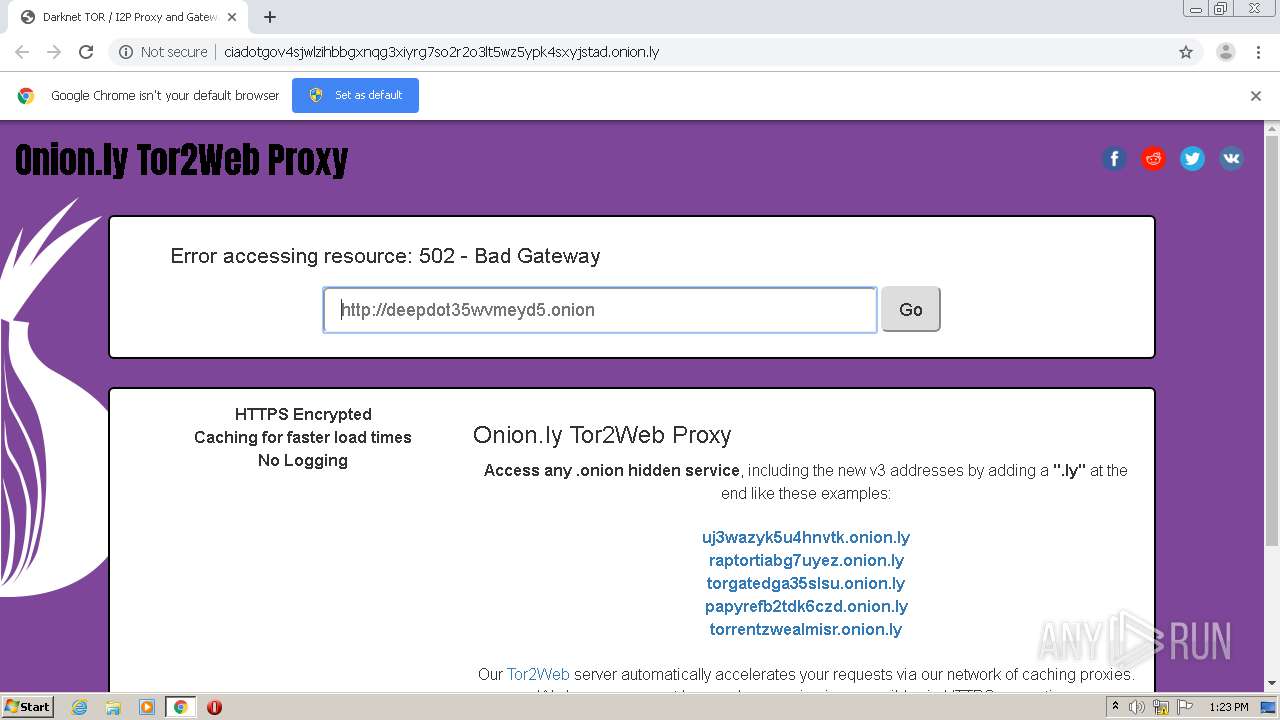Image resolution: width=1280 pixels, height=720 pixels.
Task: Open the Windows Start menu
Action: click(28, 706)
